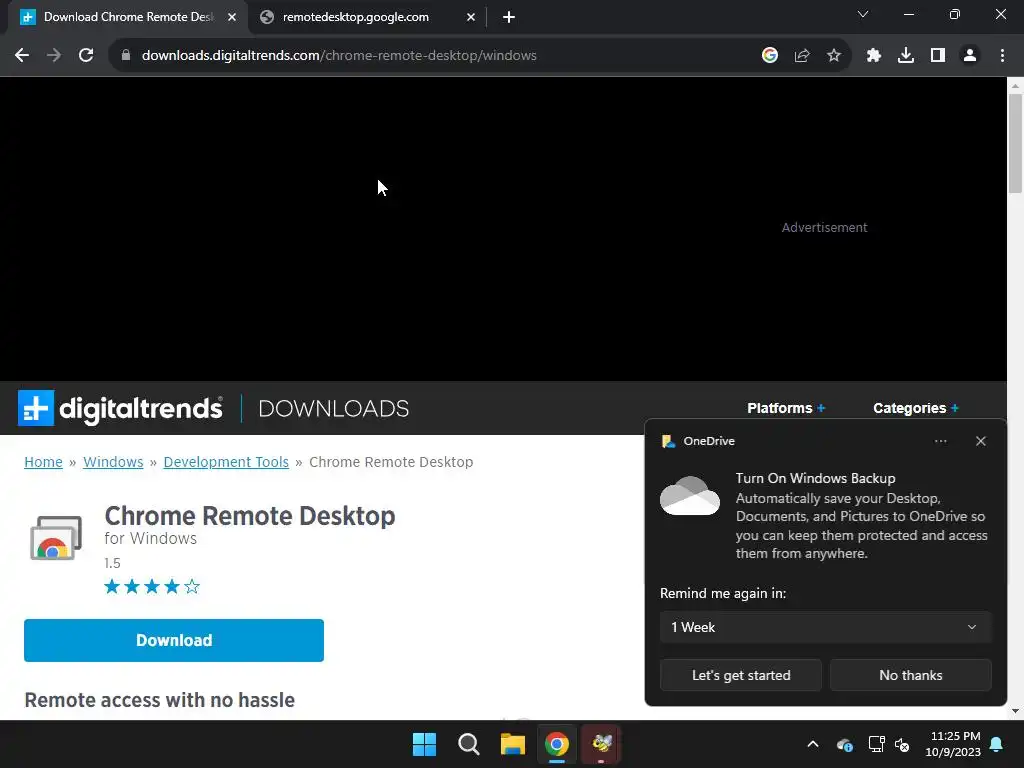Viewport: 1024px width, 768px height.
Task: Expand the Categories menu
Action: point(916,408)
